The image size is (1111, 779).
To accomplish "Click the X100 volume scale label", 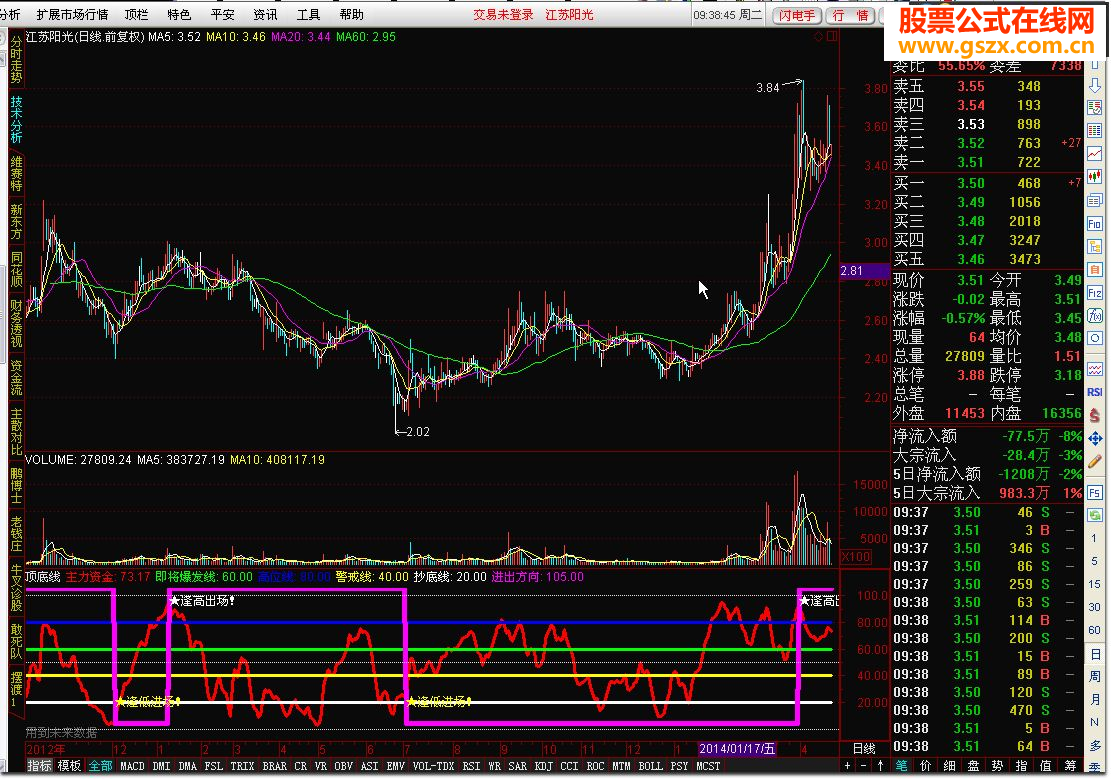I will tap(855, 556).
